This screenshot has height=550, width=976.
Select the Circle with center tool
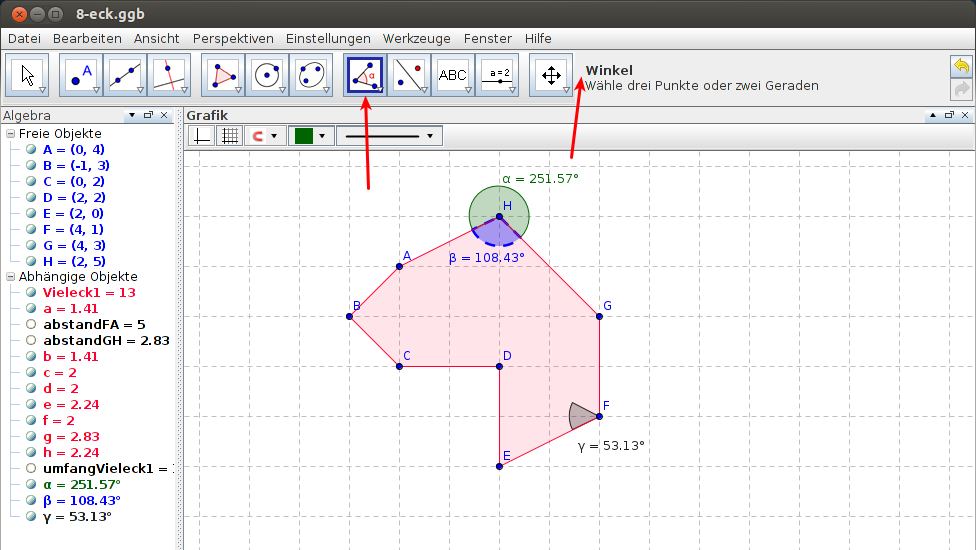pyautogui.click(x=267, y=75)
